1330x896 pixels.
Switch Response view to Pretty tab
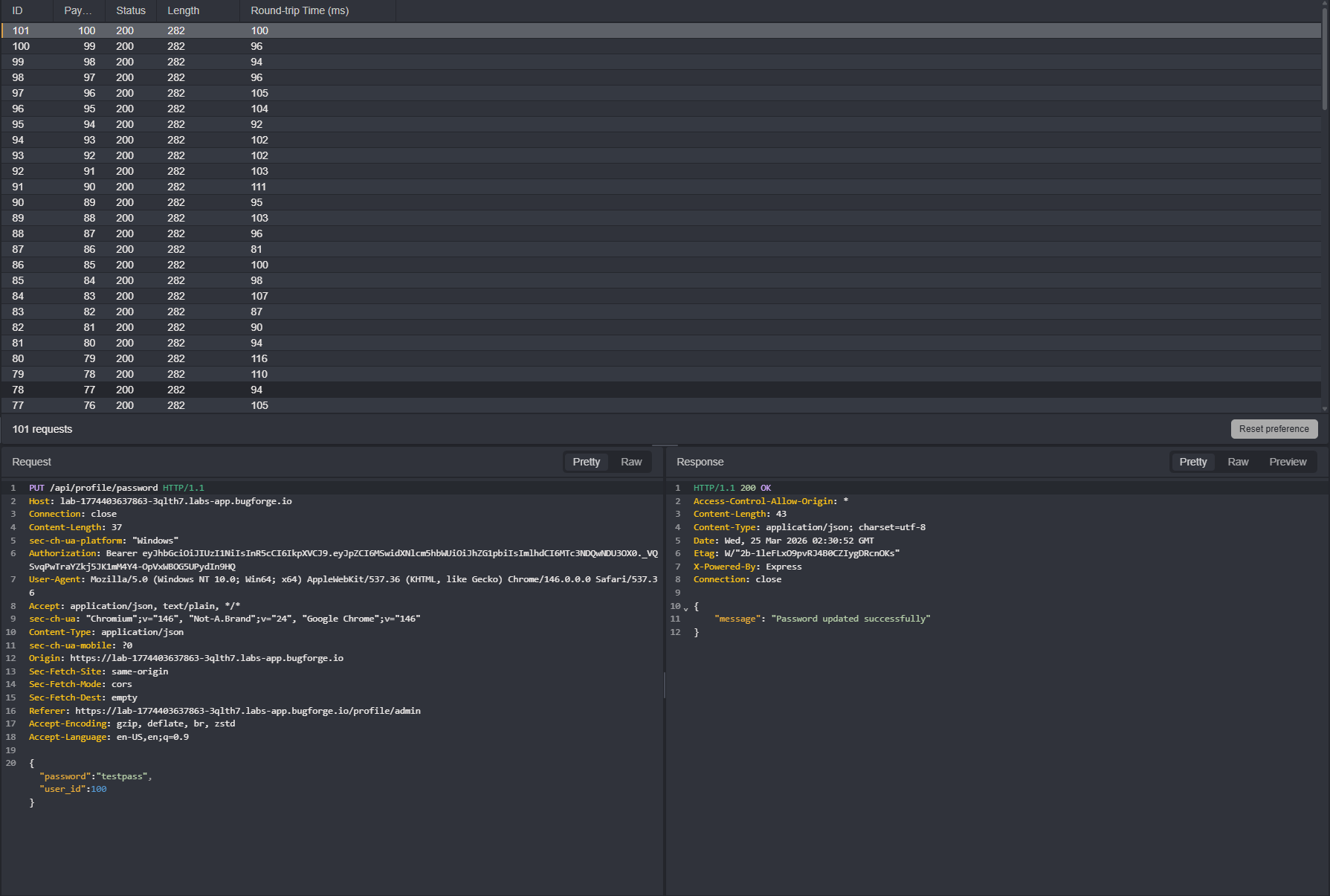point(1192,462)
